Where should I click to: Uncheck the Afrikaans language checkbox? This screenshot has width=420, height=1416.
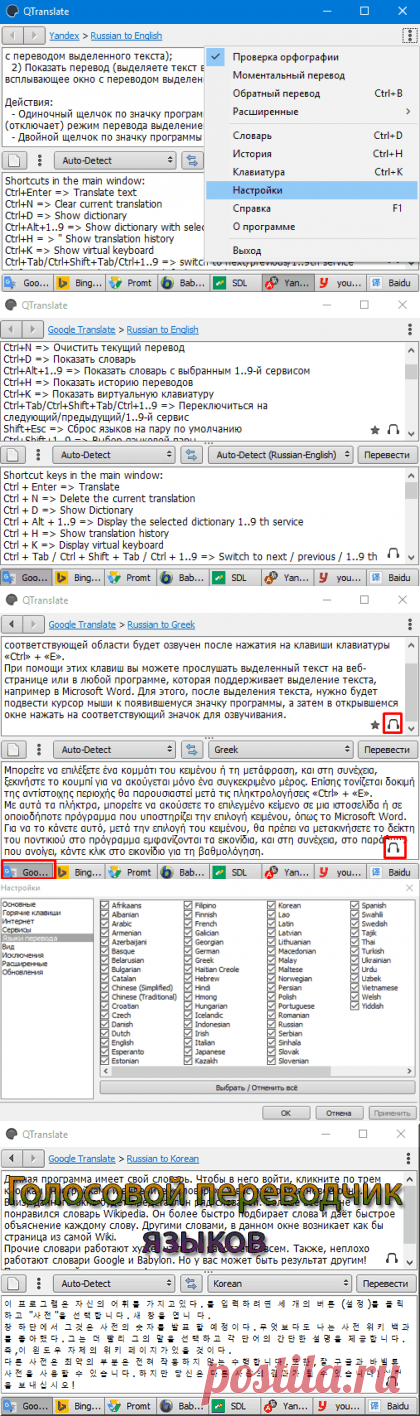(106, 903)
